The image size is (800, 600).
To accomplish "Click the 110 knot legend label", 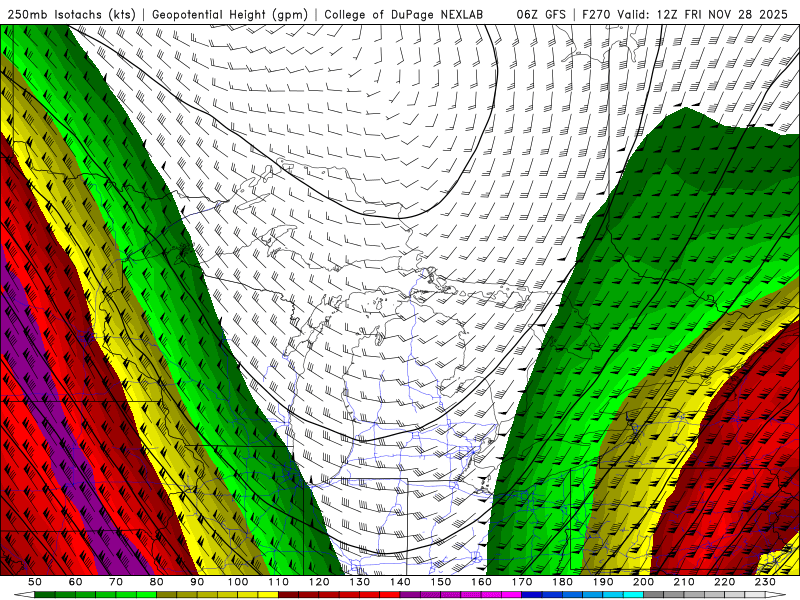I will coord(278,582).
